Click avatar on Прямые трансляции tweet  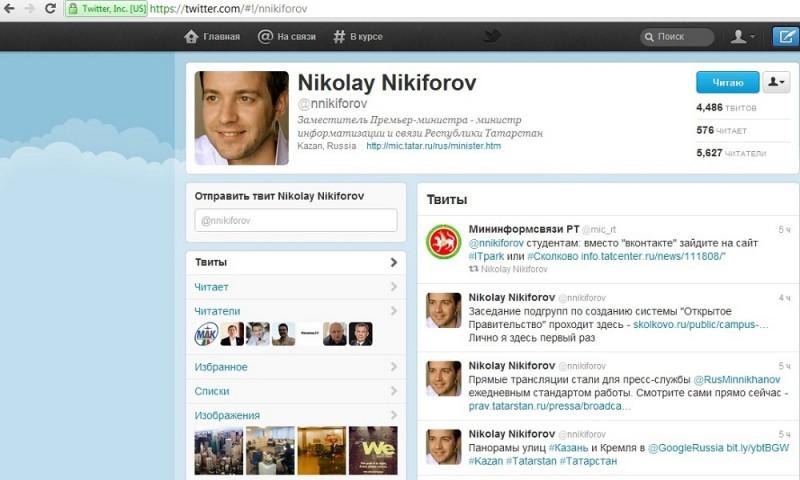click(444, 378)
